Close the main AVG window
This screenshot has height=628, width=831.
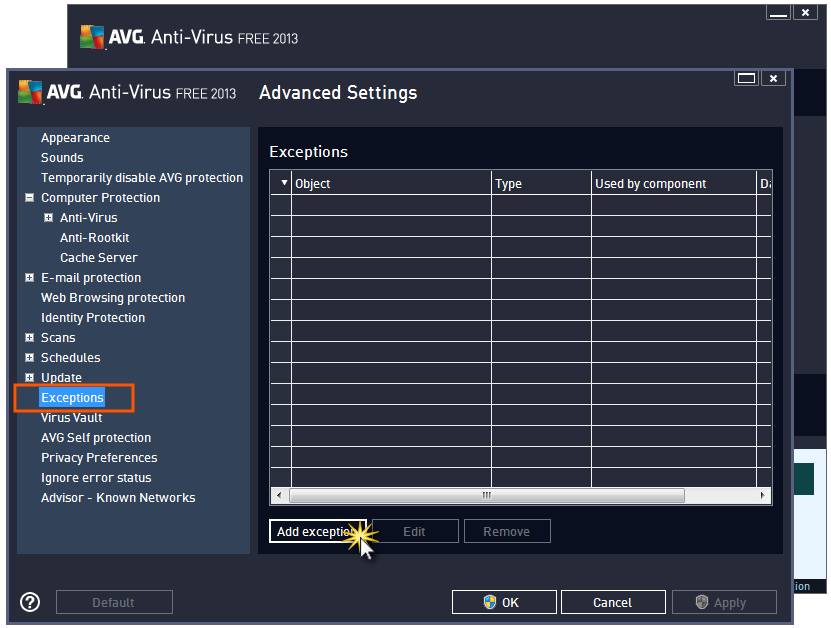tap(806, 12)
